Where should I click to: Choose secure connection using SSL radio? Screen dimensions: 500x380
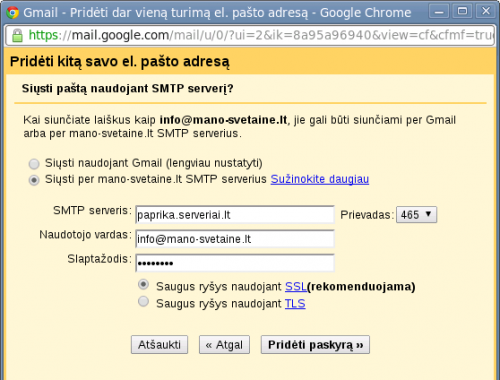[x=143, y=284]
